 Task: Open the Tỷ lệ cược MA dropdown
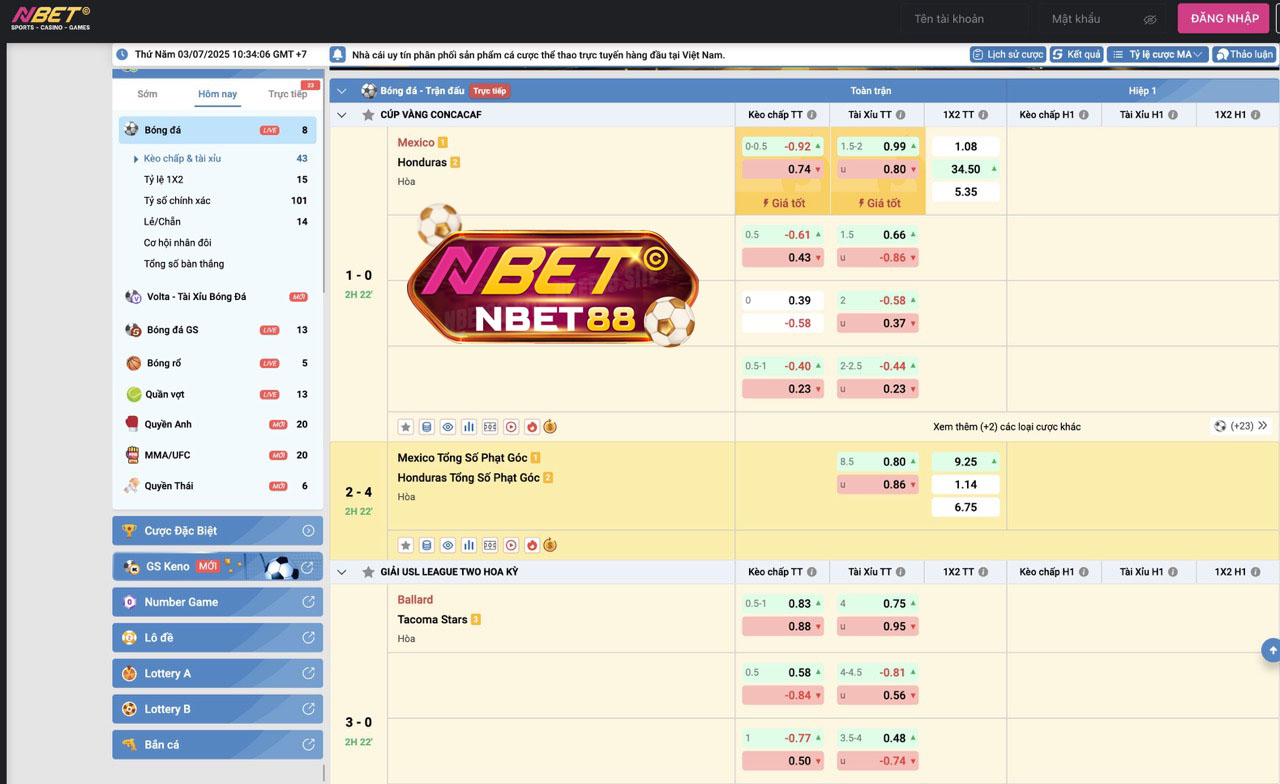tap(1157, 54)
